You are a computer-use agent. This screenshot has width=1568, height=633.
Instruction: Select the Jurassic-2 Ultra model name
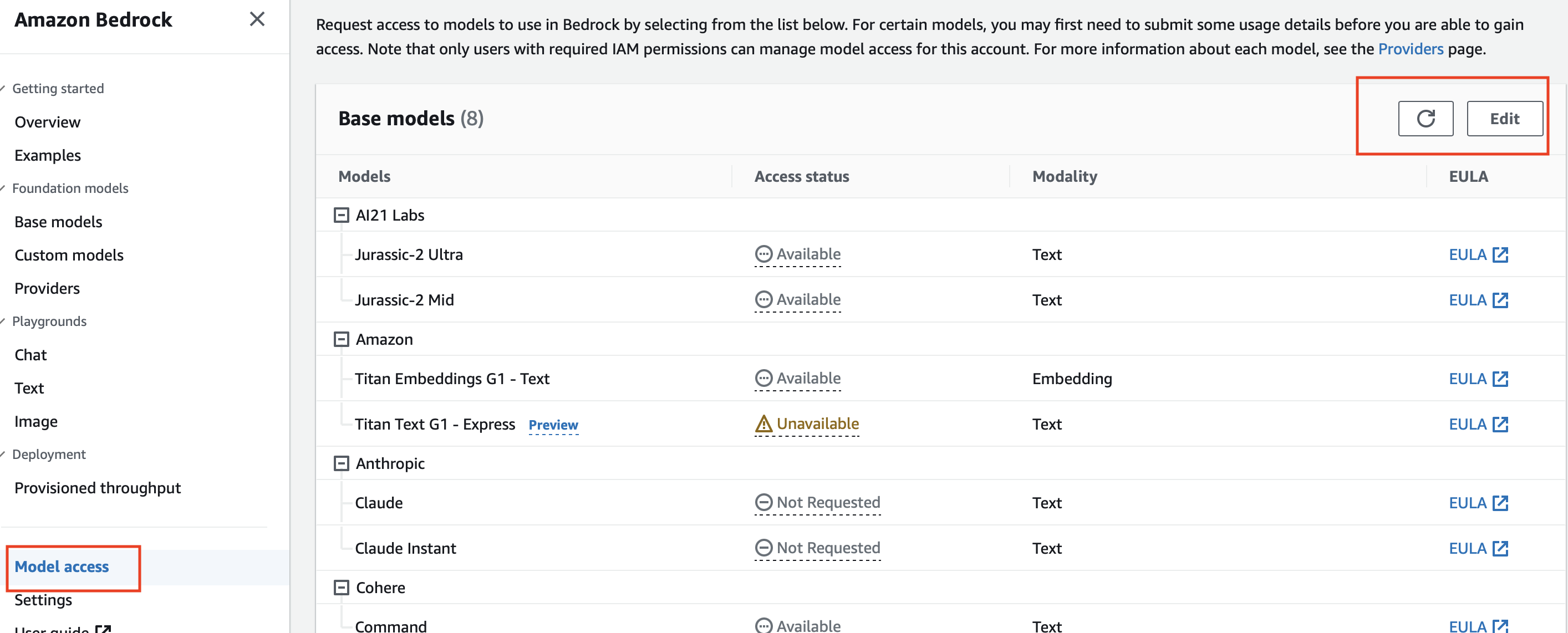tap(409, 254)
